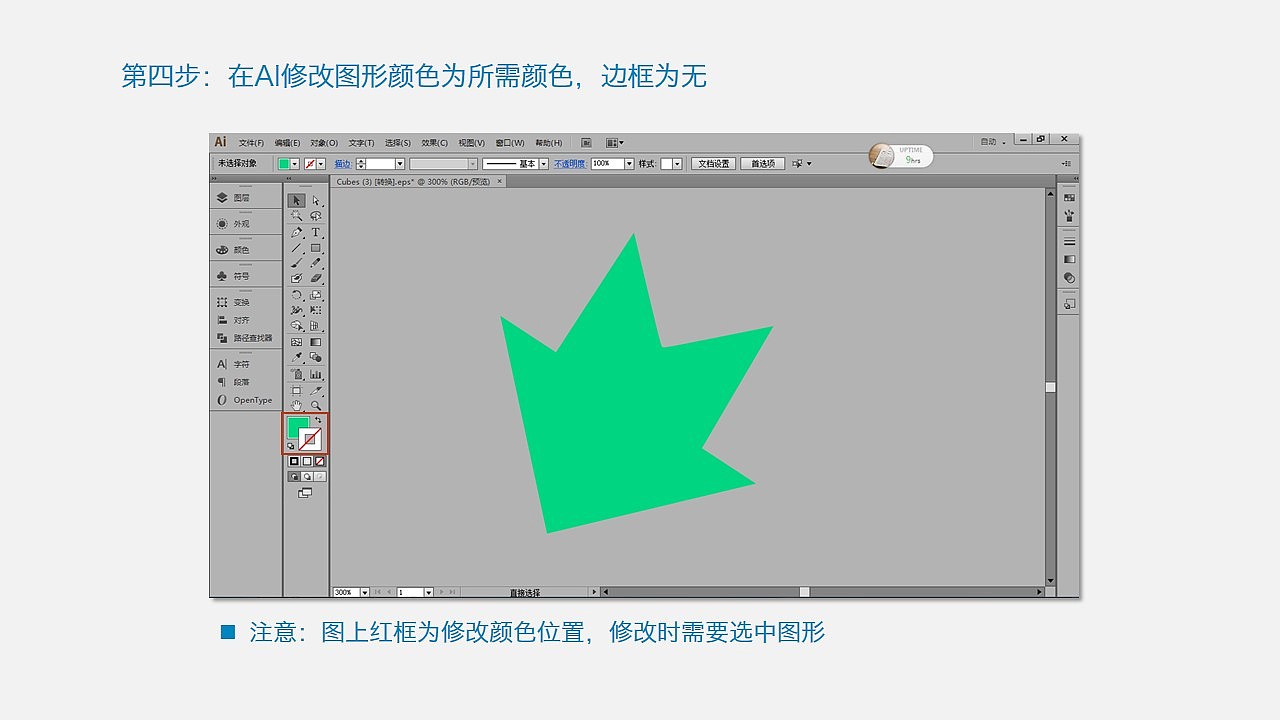Select the Selection (black arrow) tool
1280x720 pixels.
coord(296,200)
